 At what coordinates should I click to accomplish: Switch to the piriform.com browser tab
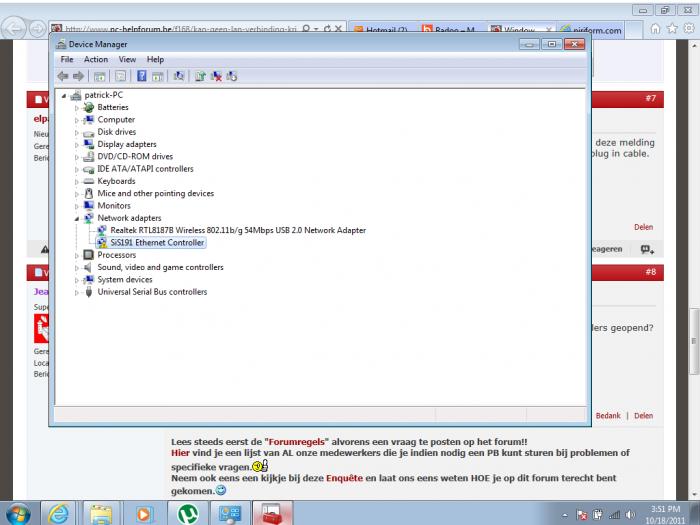pos(591,30)
